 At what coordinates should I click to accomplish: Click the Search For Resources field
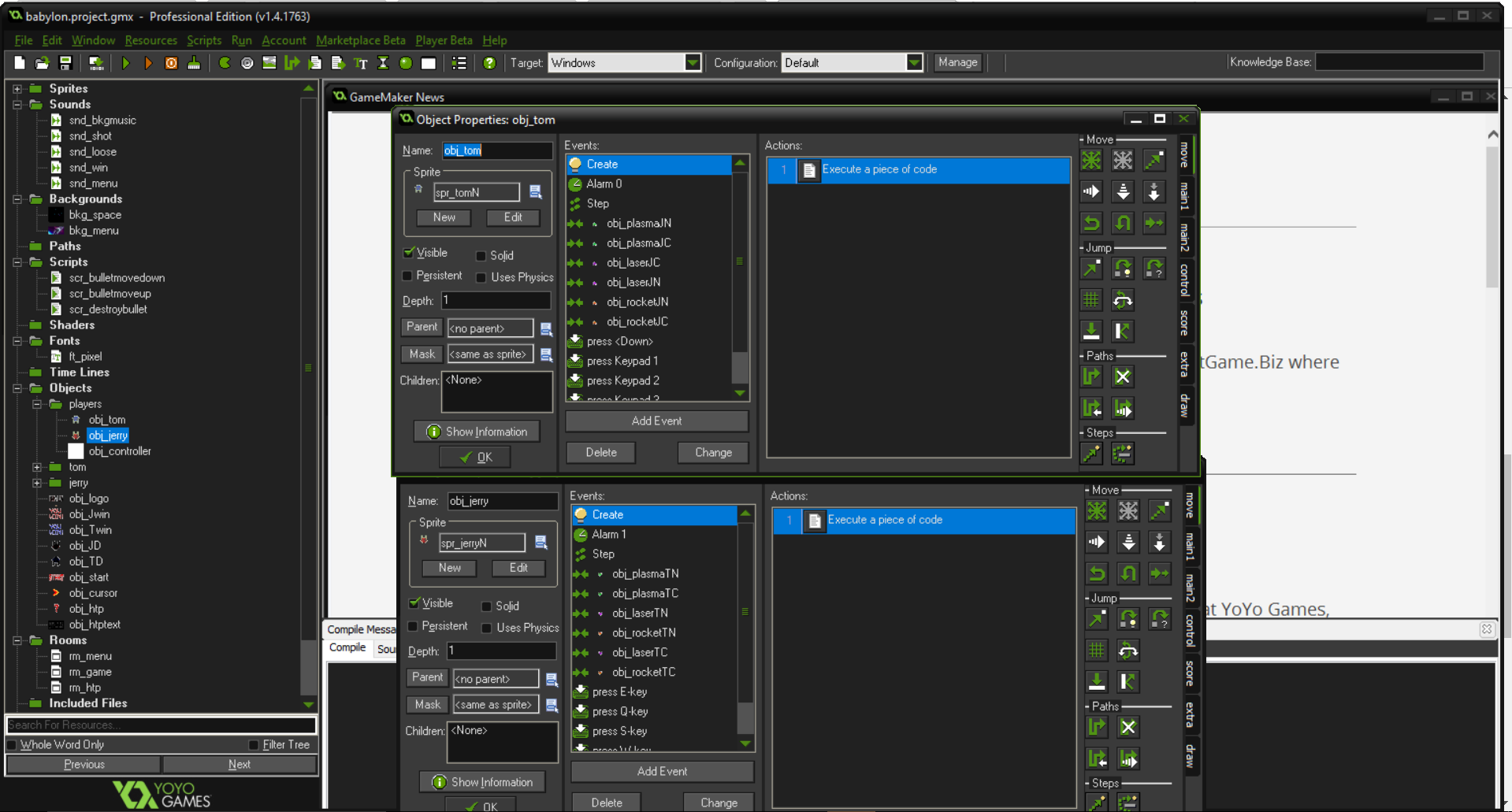(162, 725)
